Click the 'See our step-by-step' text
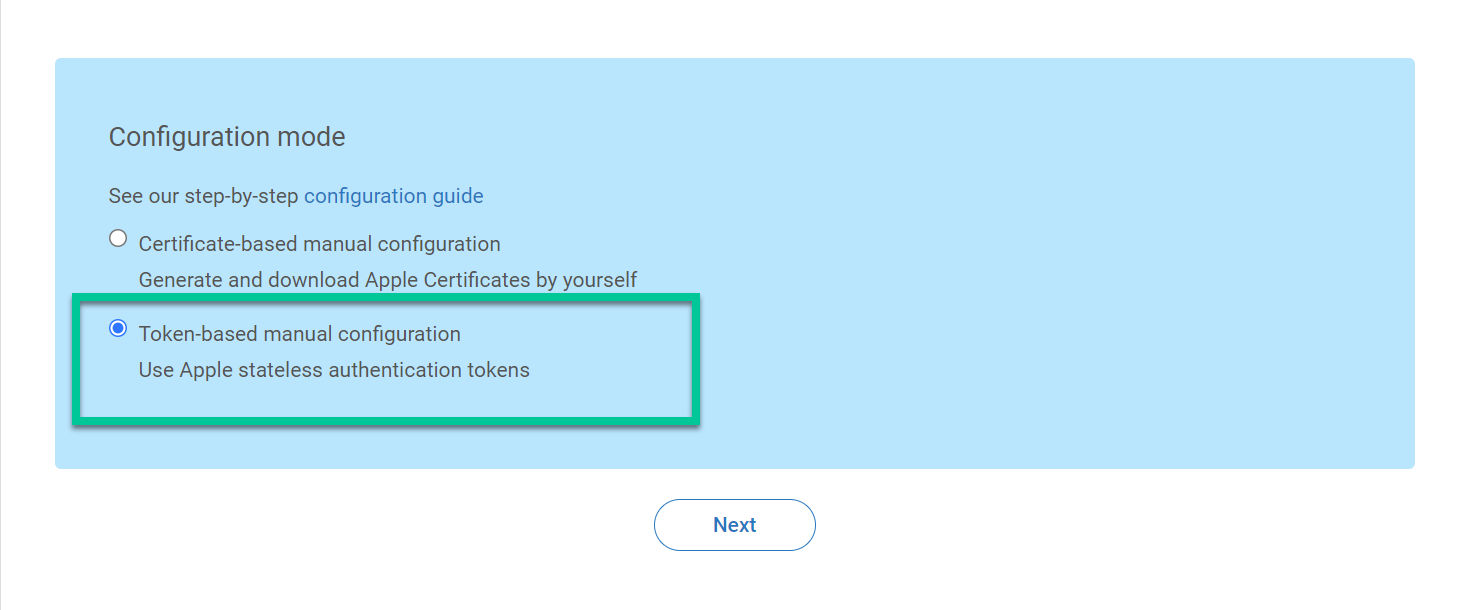 (x=204, y=196)
